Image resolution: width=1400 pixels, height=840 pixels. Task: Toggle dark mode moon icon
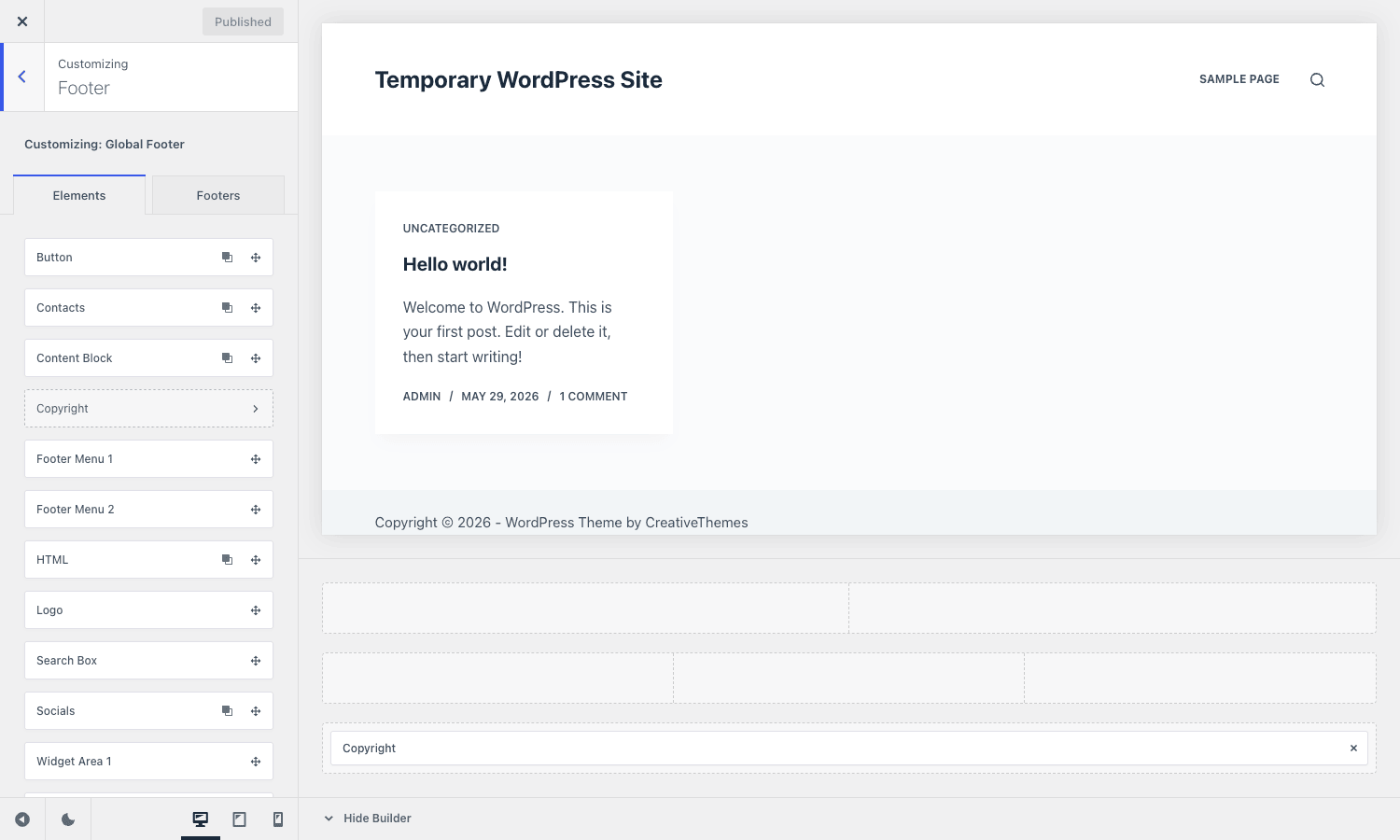coord(68,819)
